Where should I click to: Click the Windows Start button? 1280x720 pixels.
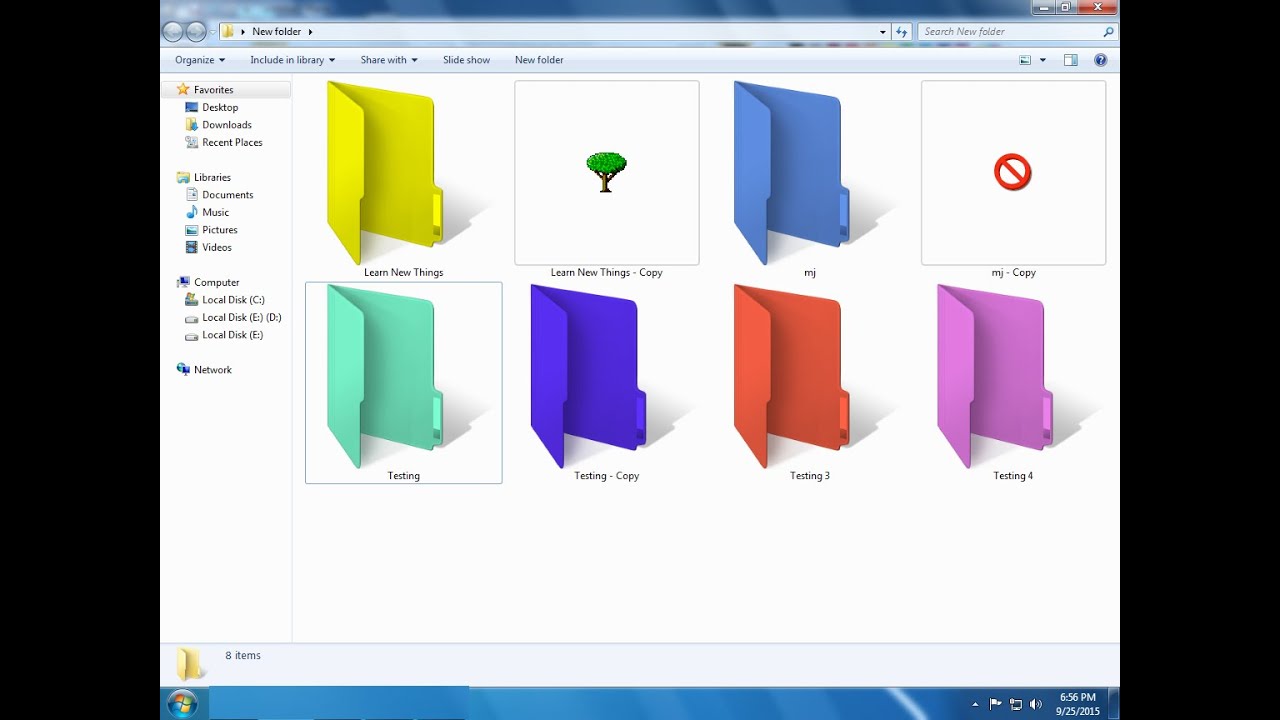(182, 704)
